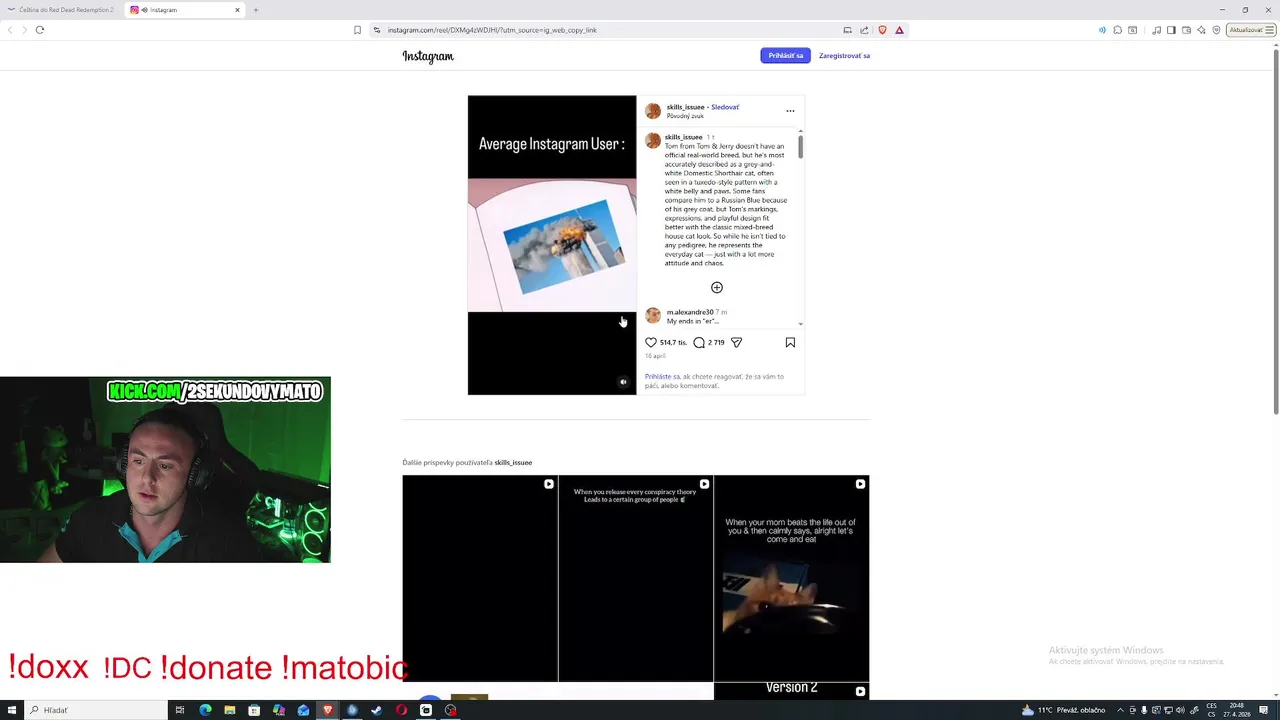Click the 514,7 tis. likes count
Screen dimensions: 1280x720
coord(673,342)
